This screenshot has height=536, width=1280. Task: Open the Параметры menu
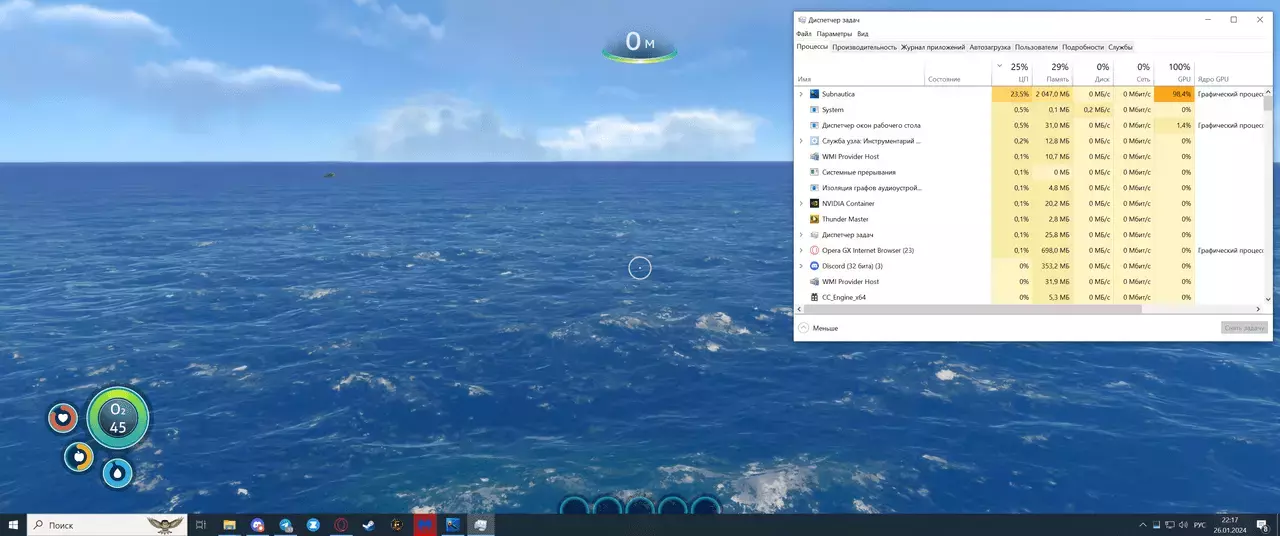point(834,34)
